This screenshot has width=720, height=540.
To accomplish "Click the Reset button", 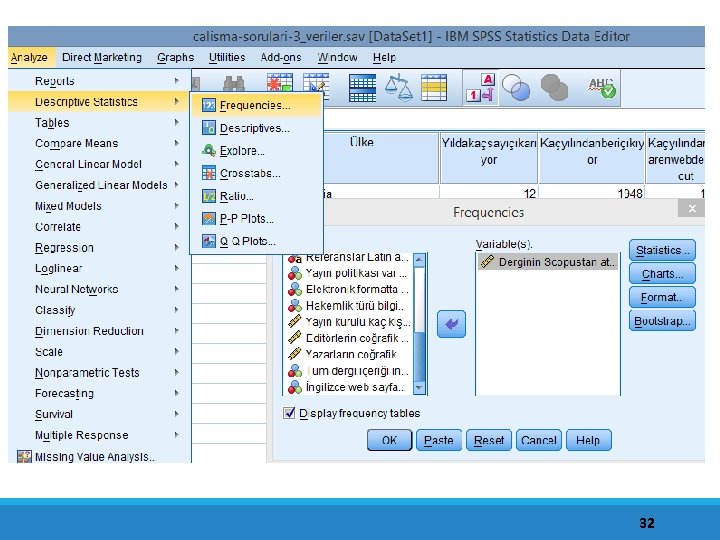I will click(x=489, y=440).
